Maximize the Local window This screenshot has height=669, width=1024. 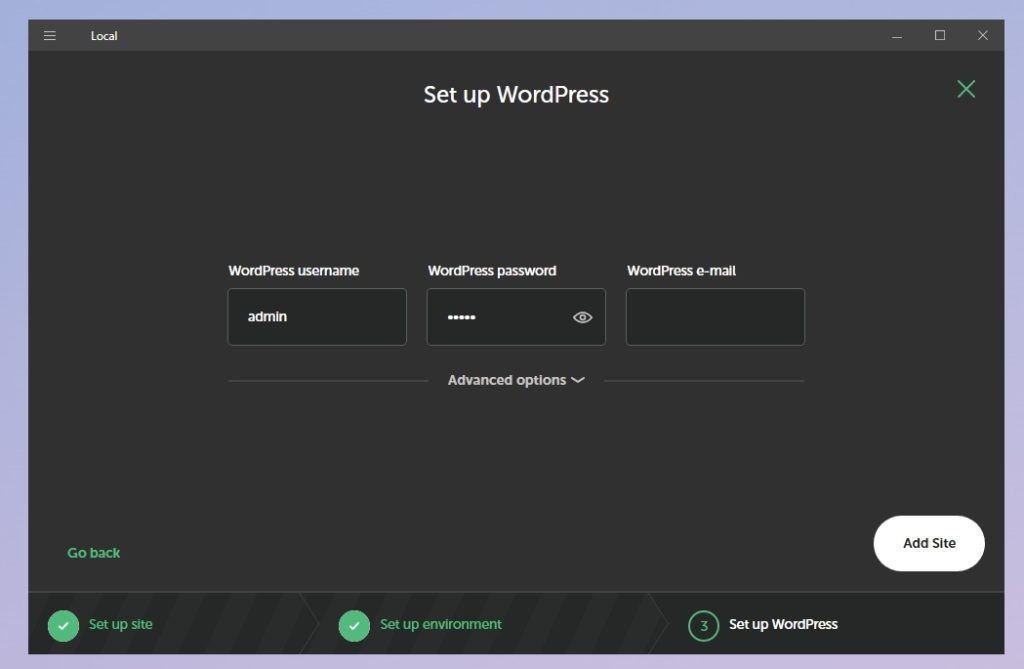point(940,35)
